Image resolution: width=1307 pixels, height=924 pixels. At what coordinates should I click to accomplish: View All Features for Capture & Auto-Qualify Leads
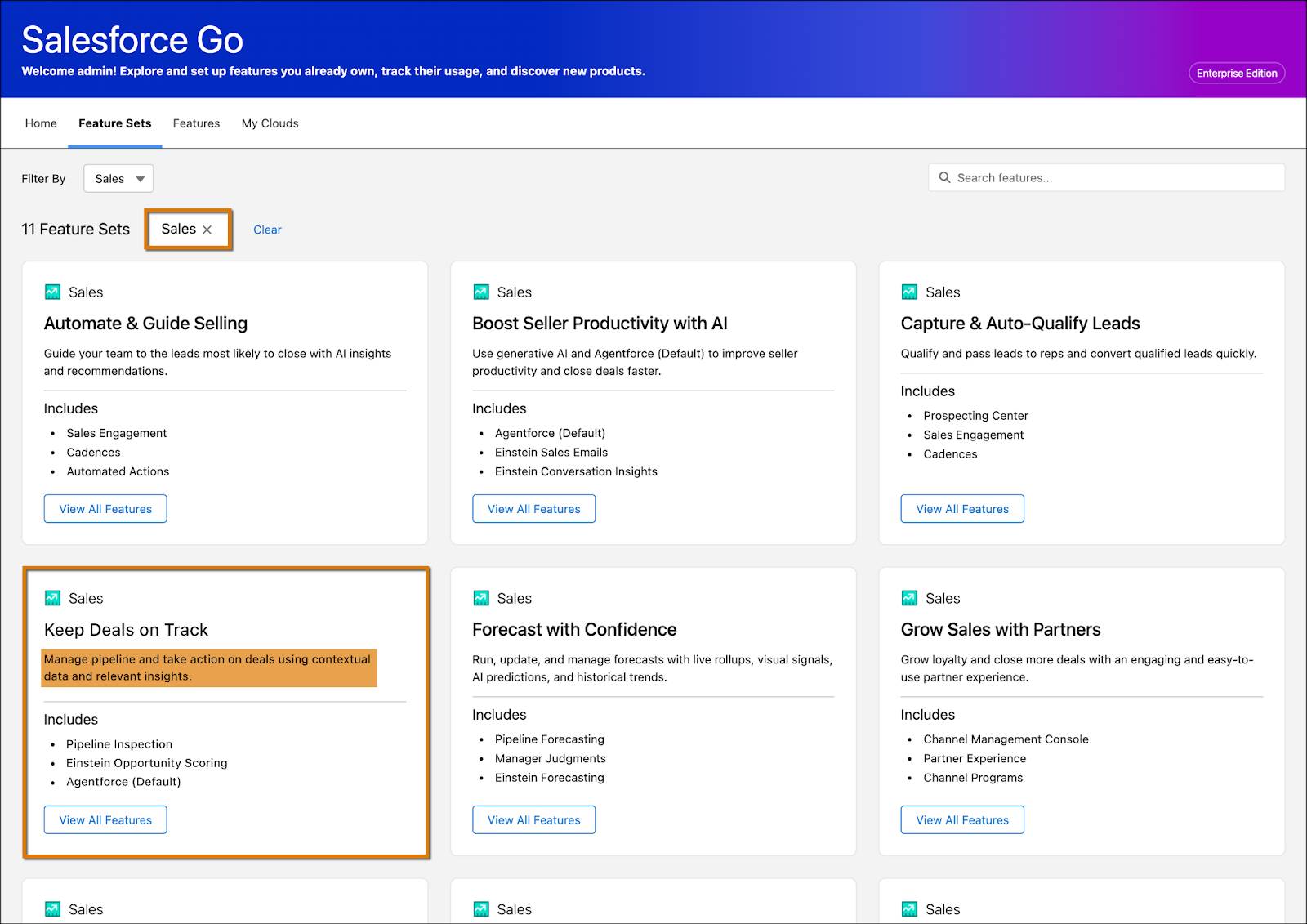[x=962, y=509]
